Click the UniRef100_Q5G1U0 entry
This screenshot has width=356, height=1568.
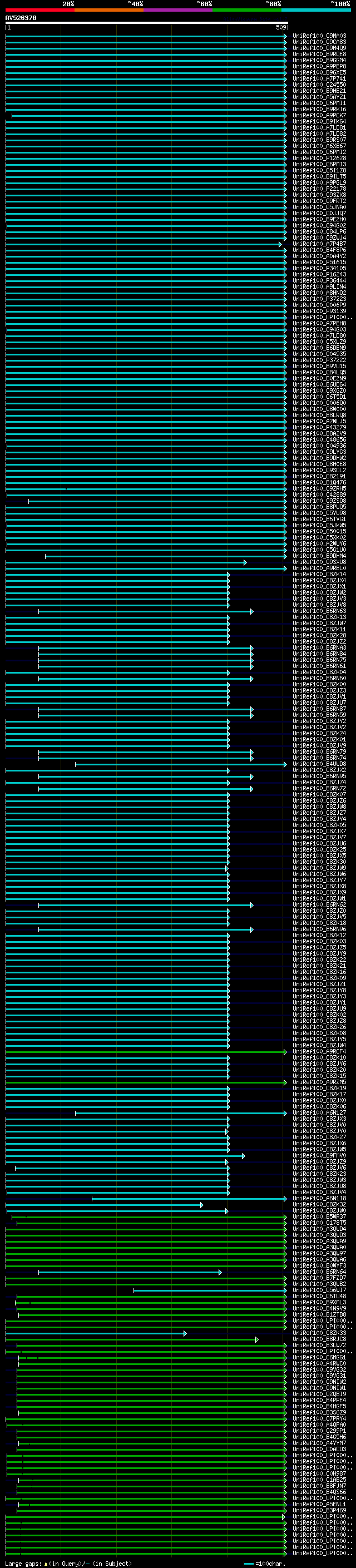[319, 550]
